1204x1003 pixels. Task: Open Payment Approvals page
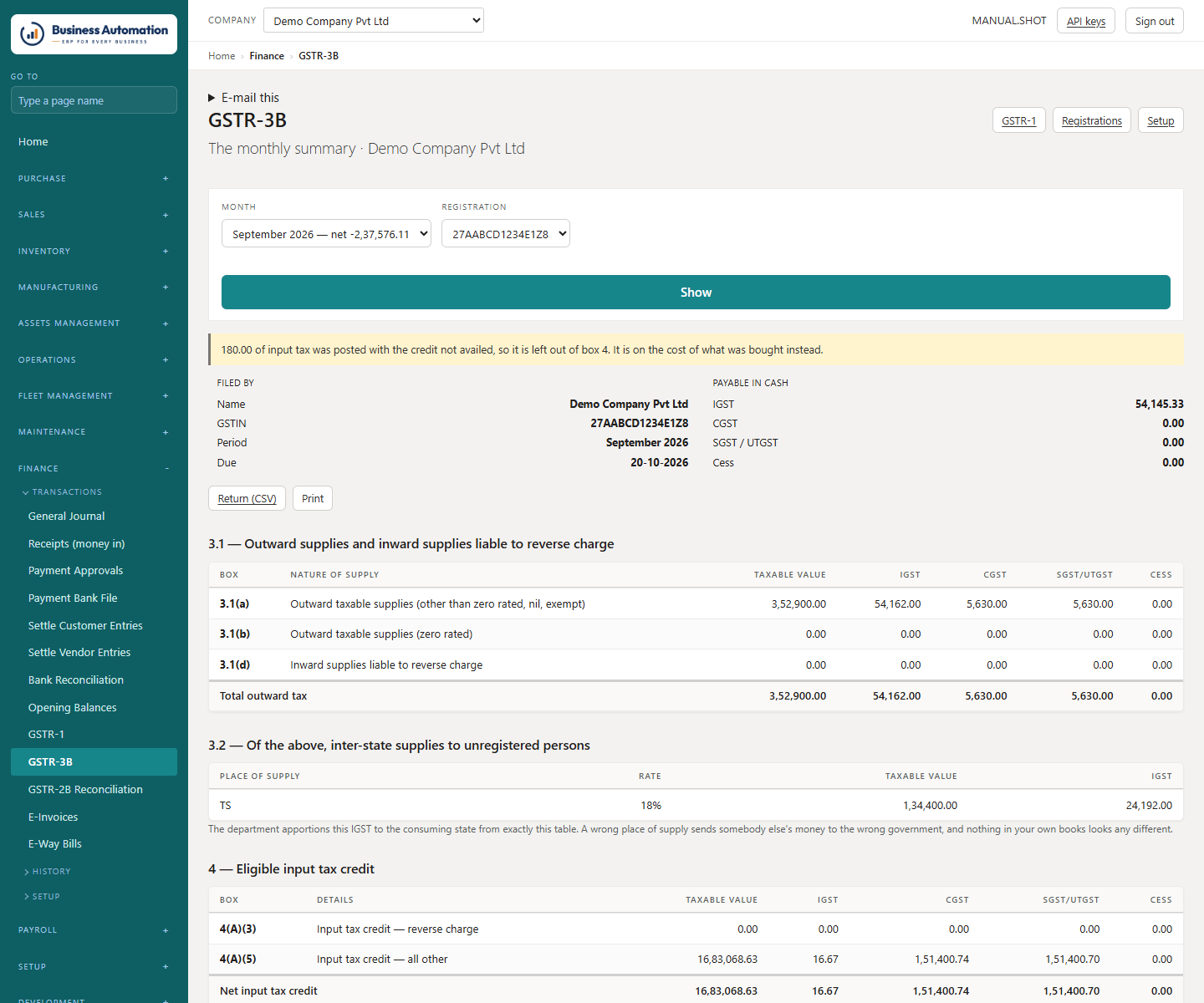click(94, 571)
